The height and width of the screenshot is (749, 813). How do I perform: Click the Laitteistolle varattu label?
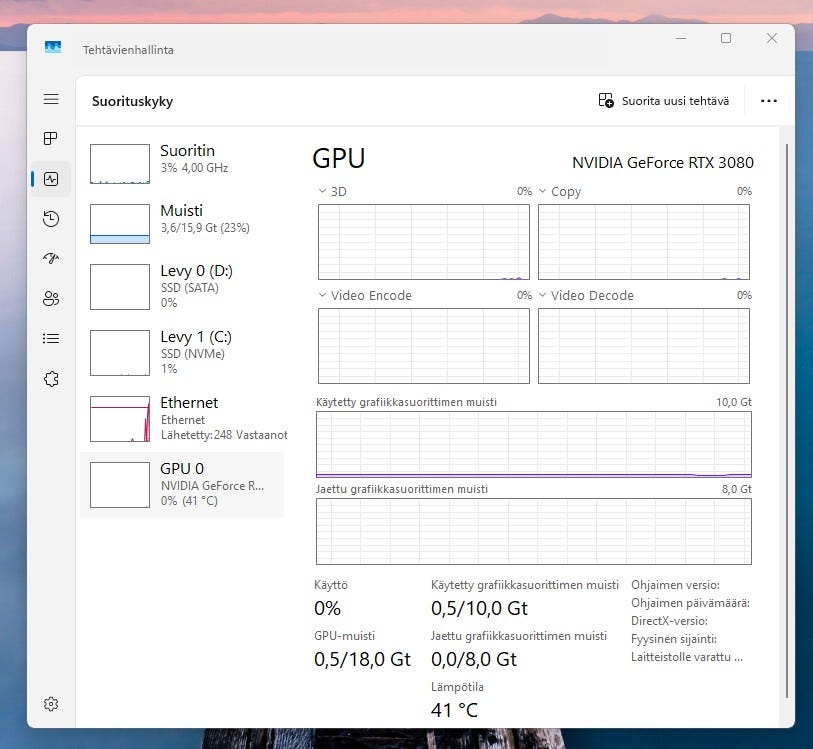[x=686, y=657]
